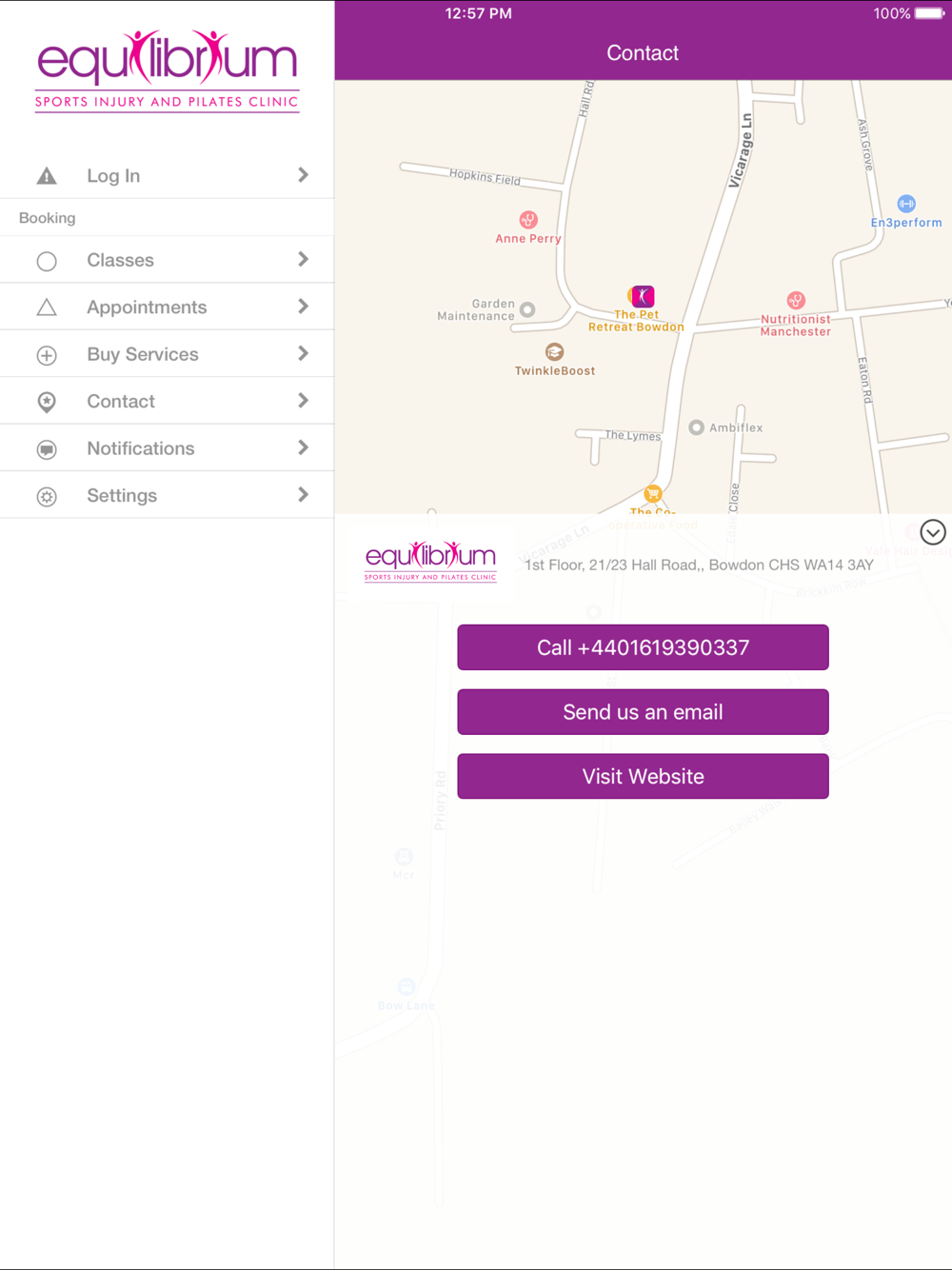Select the Notifications menu item

[167, 448]
